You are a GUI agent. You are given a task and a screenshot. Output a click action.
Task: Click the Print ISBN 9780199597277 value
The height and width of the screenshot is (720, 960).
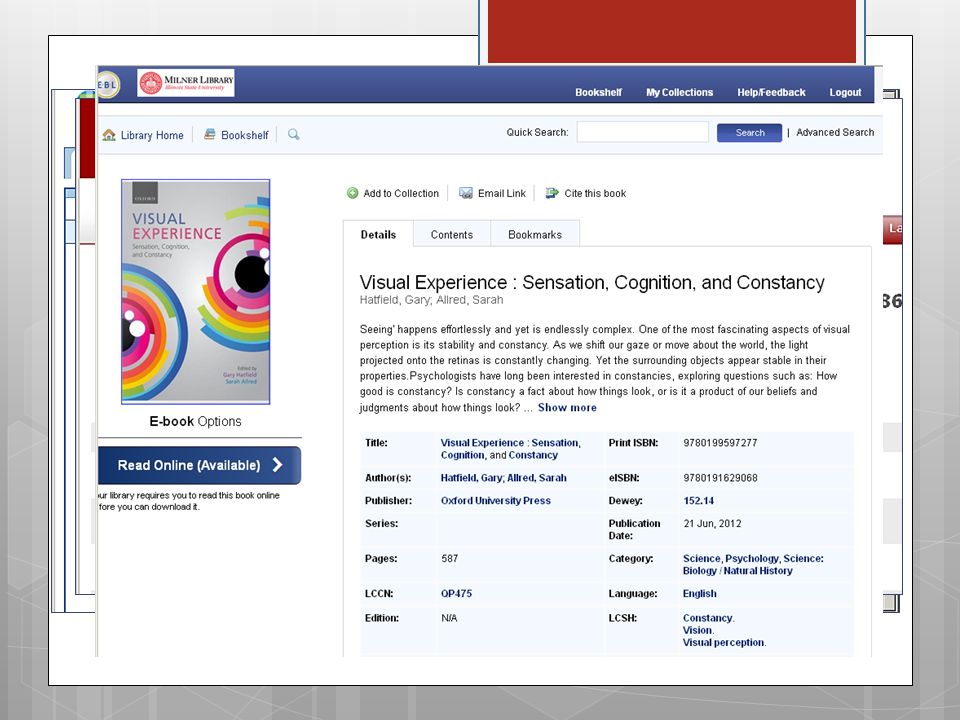coord(720,443)
